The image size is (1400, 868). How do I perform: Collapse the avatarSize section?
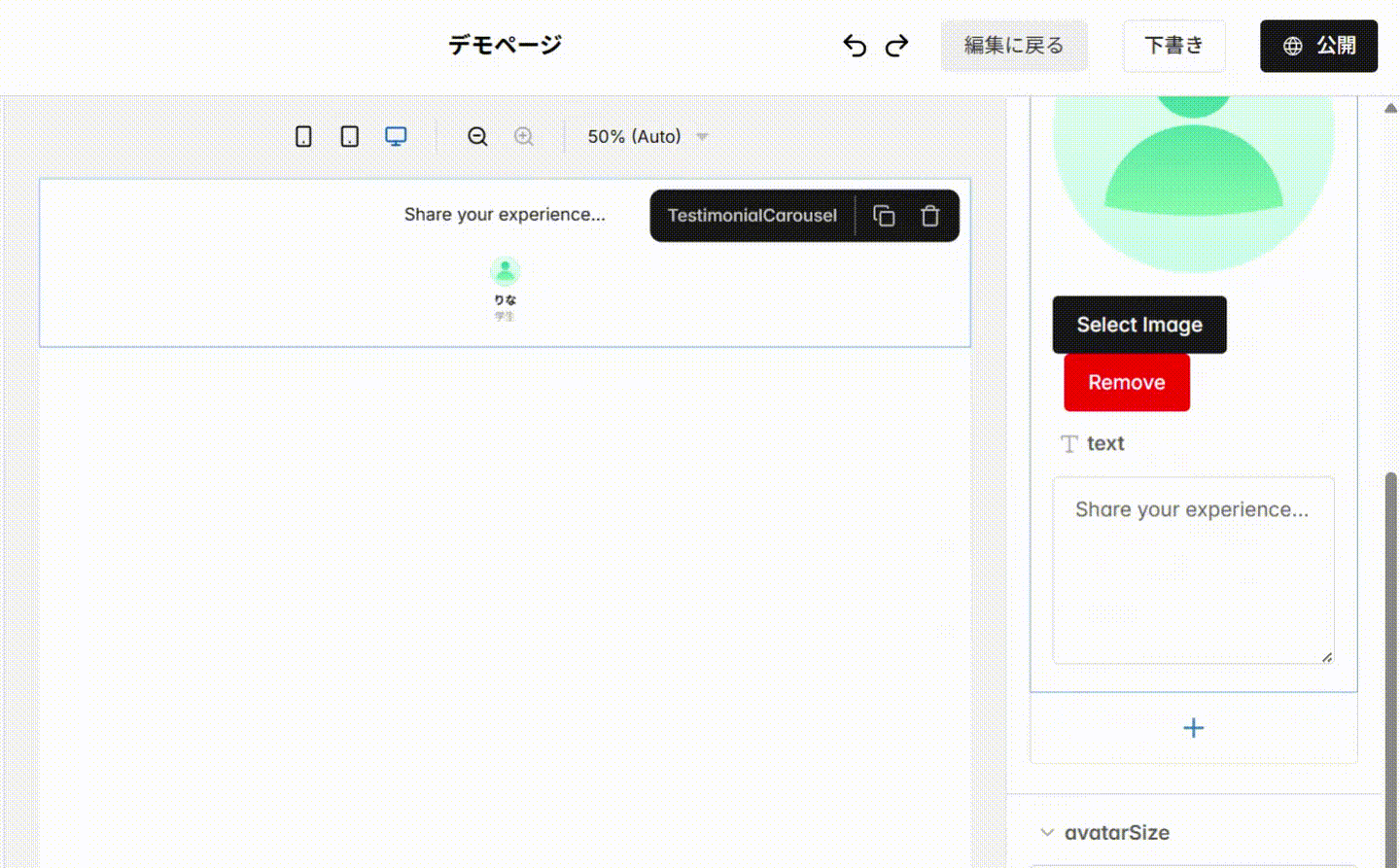coord(1047,832)
